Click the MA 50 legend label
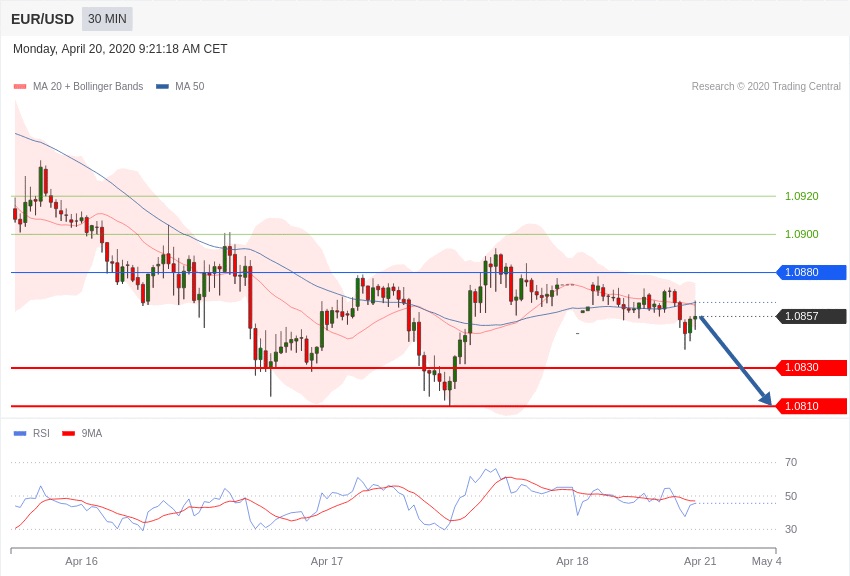This screenshot has width=850, height=576. (190, 87)
